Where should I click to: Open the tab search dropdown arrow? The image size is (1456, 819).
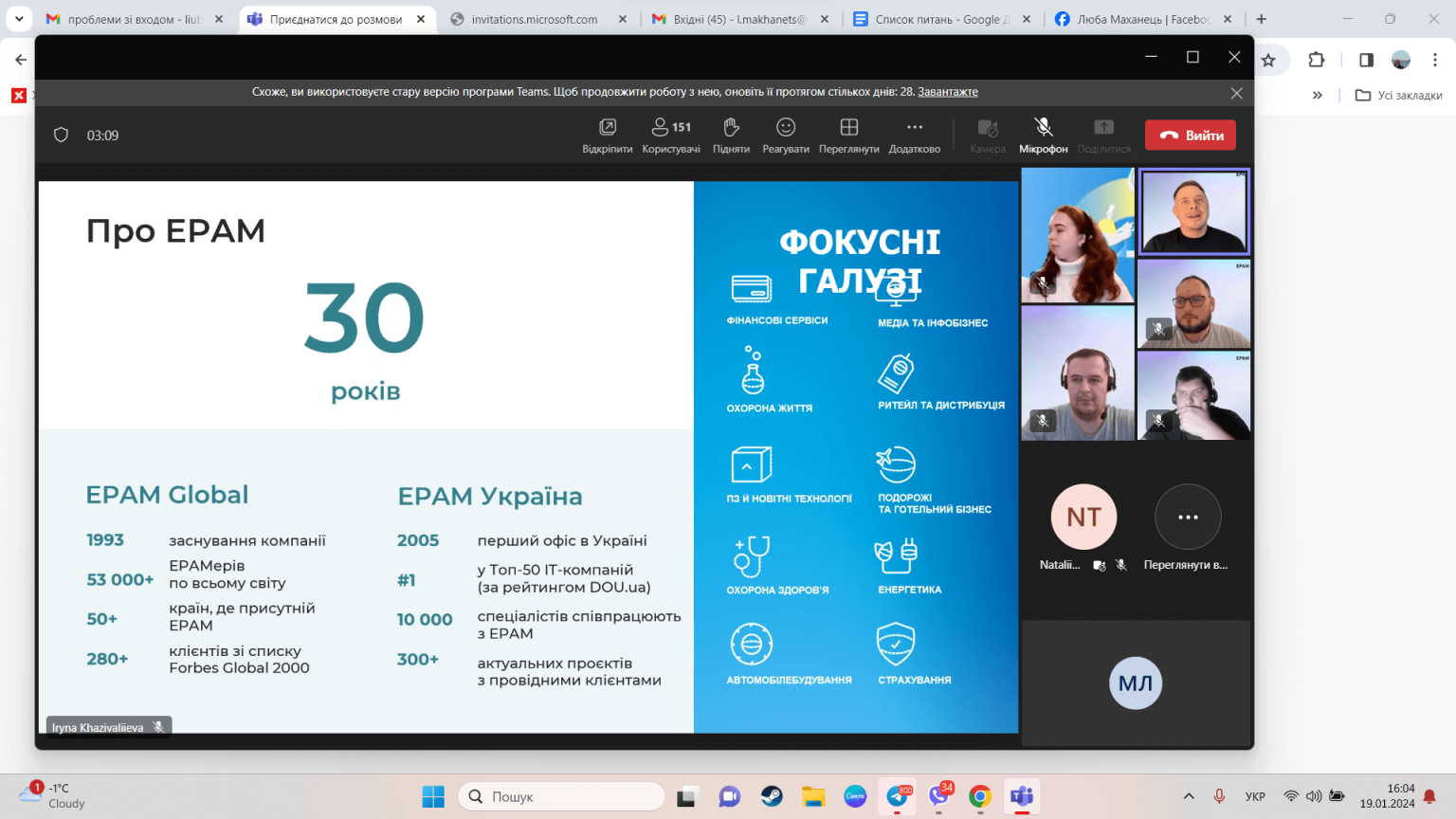(19, 19)
